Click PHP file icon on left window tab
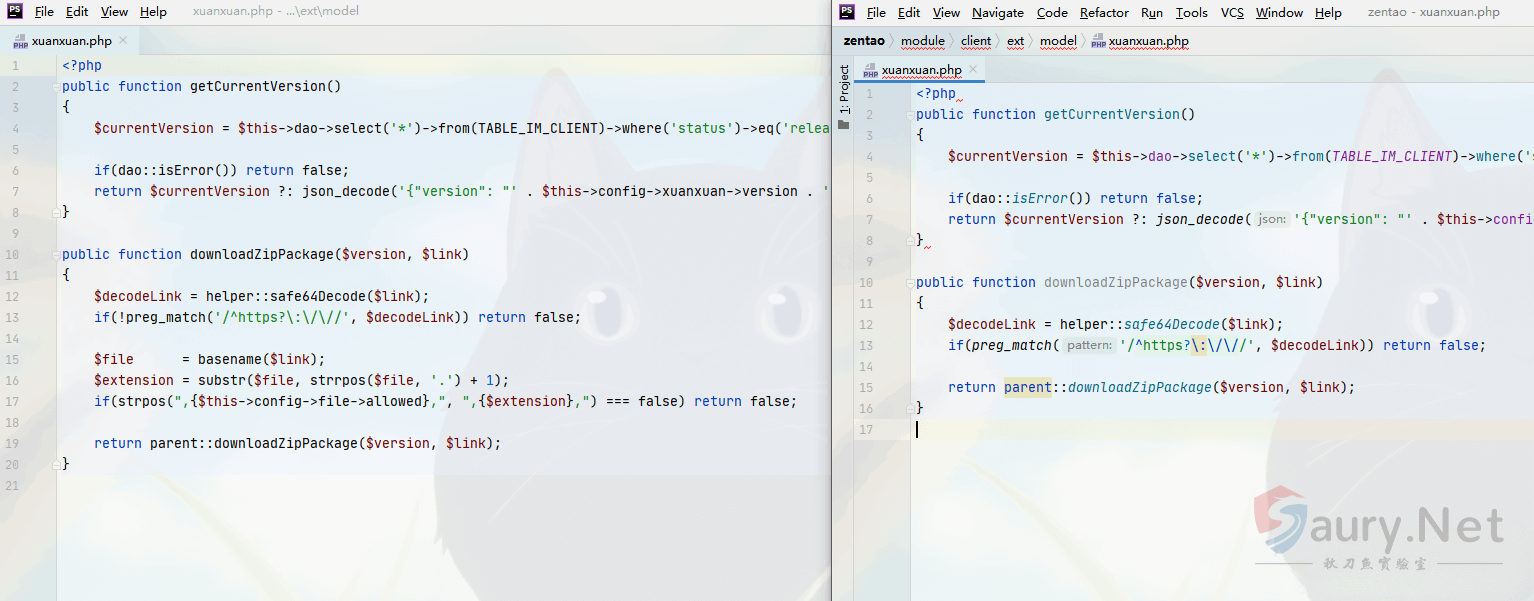Viewport: 1534px width, 601px height. [20, 41]
